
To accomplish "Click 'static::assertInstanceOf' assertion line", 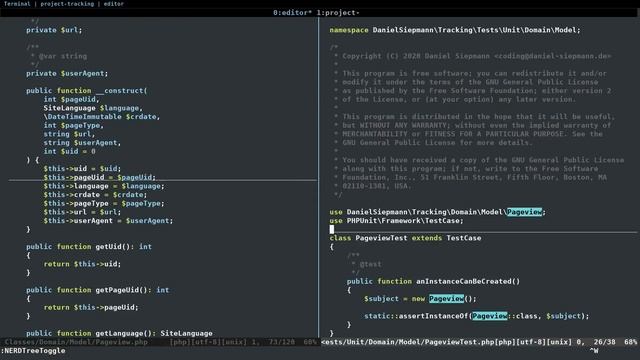I will tap(477, 316).
